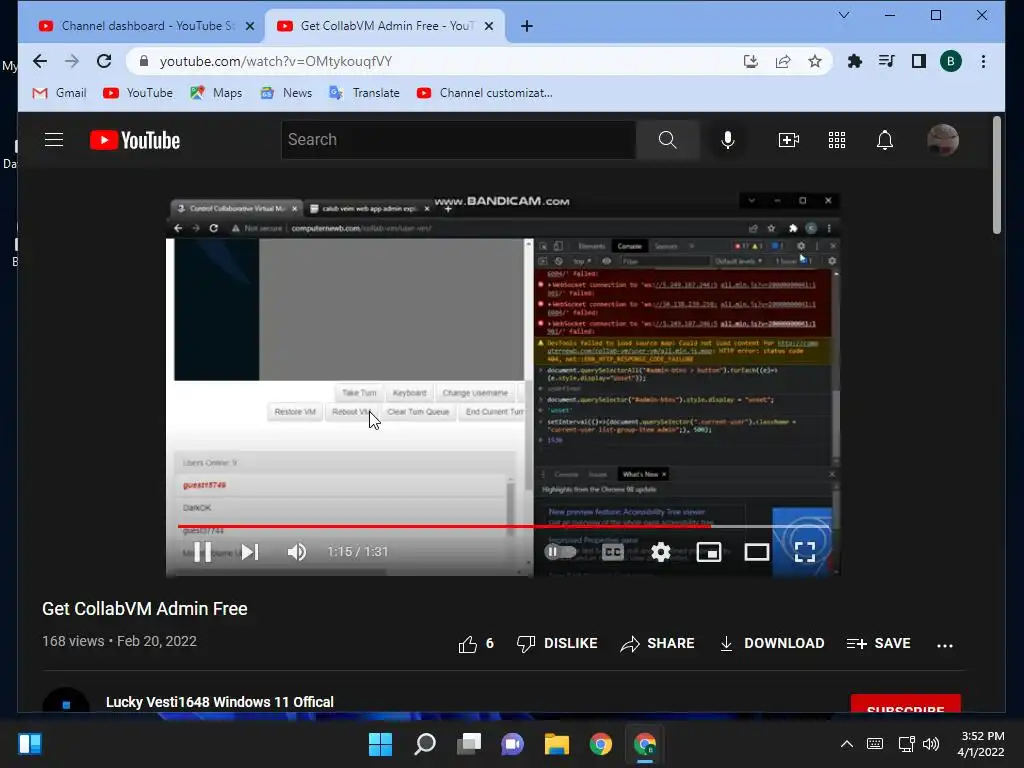Open the YouTube apps grid icon

[837, 140]
